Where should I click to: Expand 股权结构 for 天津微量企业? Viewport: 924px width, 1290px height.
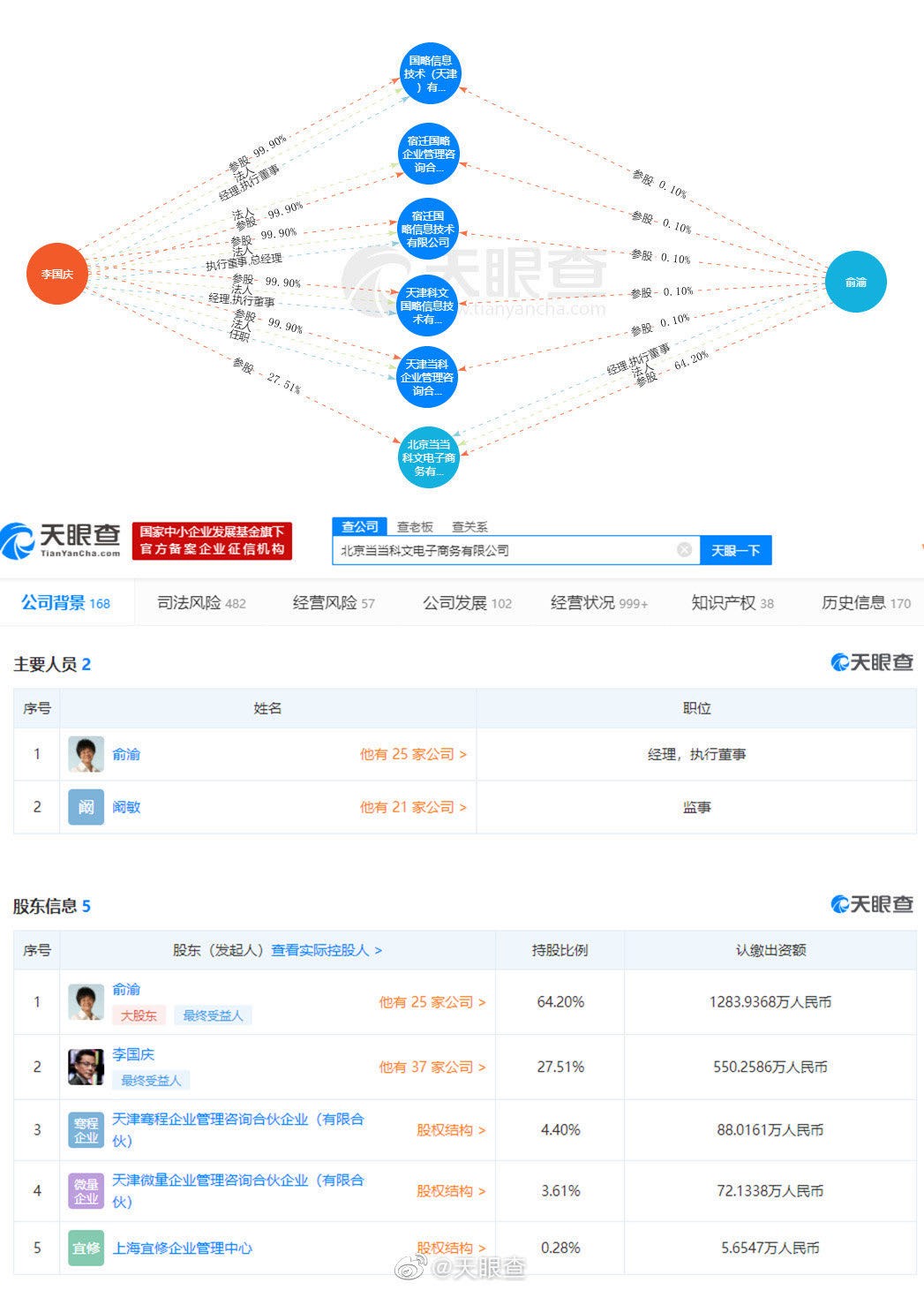pyautogui.click(x=451, y=1191)
